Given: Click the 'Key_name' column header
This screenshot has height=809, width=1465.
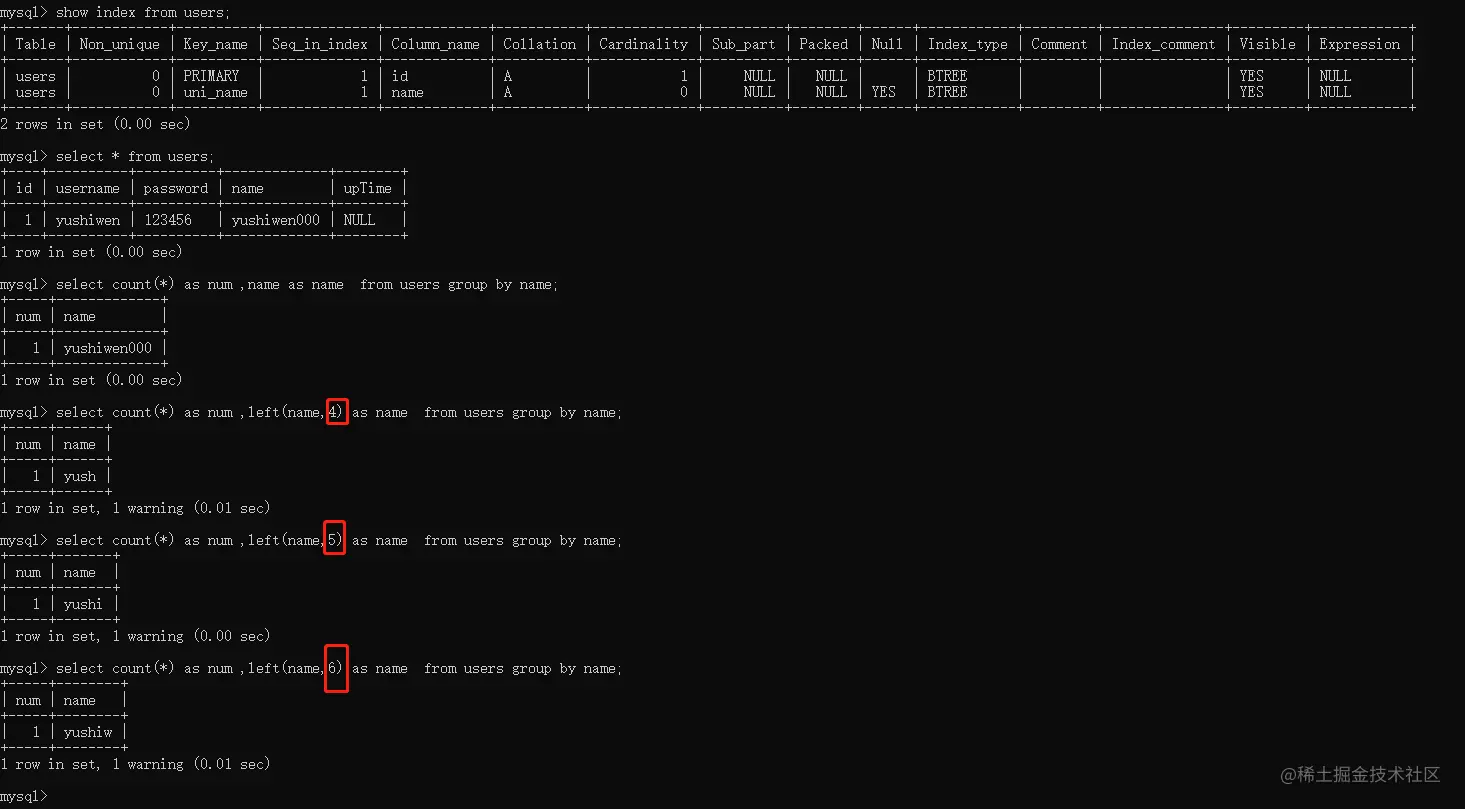Looking at the screenshot, I should coord(215,44).
